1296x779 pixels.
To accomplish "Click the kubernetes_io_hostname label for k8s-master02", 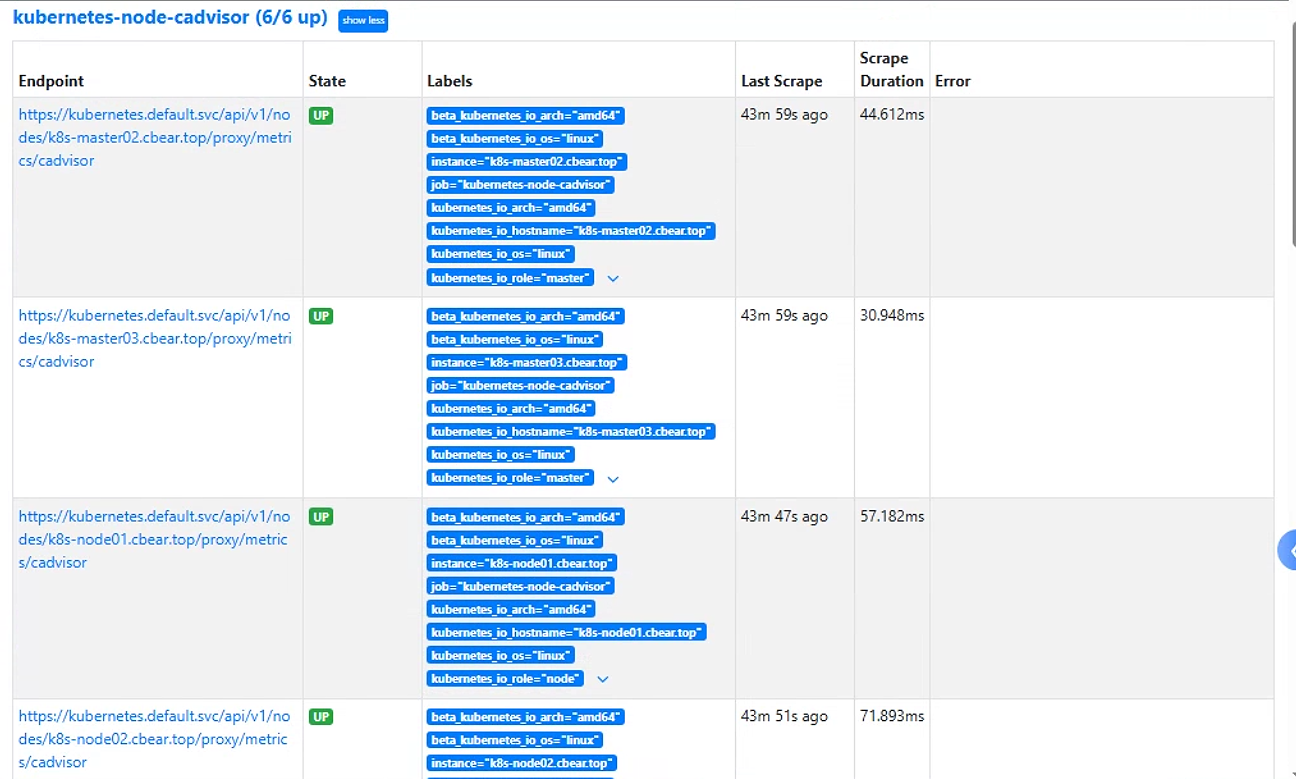I will [571, 231].
